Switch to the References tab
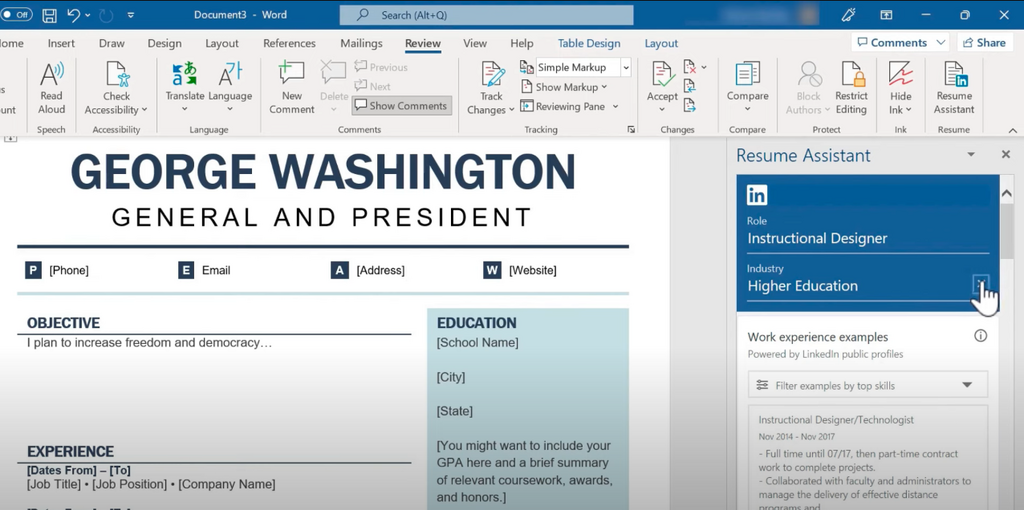 pyautogui.click(x=289, y=43)
